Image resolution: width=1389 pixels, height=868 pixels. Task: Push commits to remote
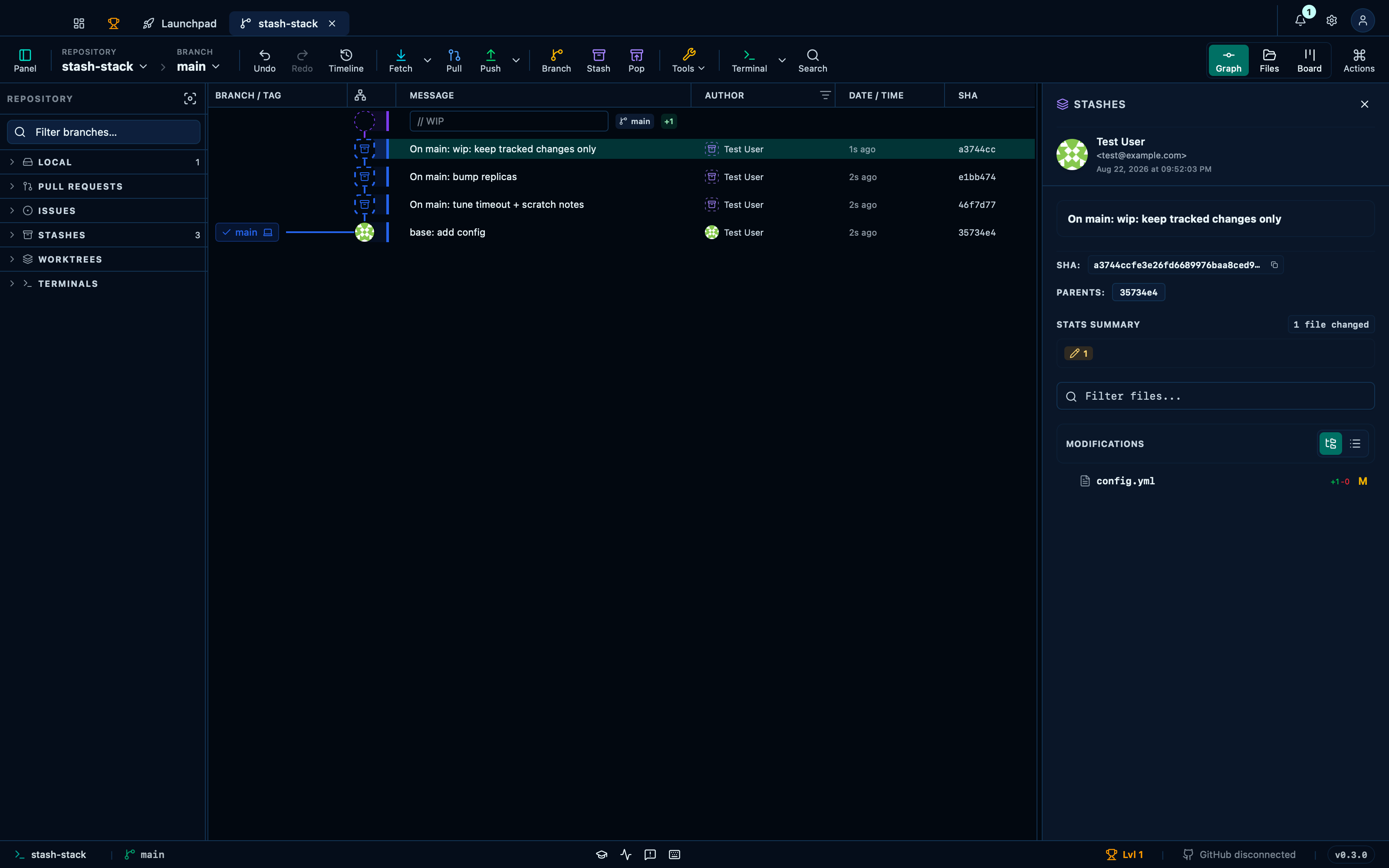coord(490,60)
